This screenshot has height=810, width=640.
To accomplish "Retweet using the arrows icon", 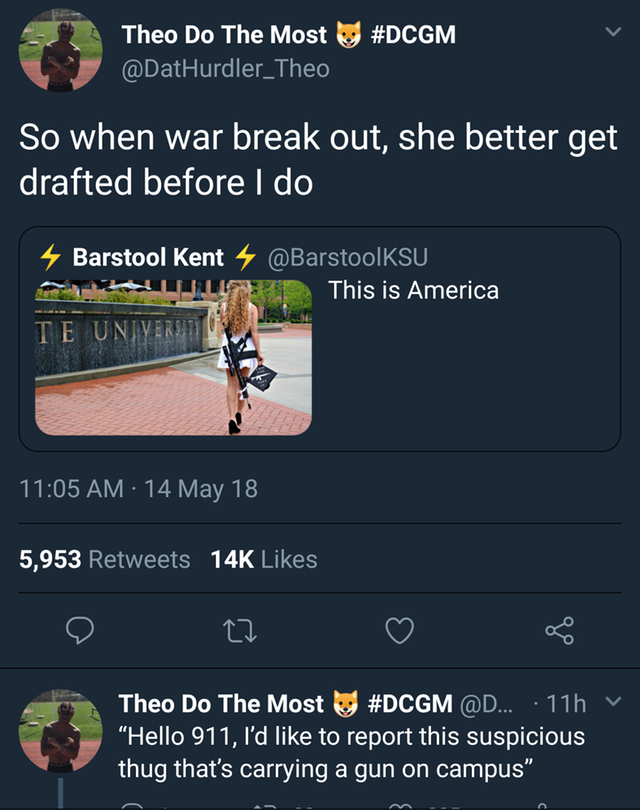I will click(240, 631).
